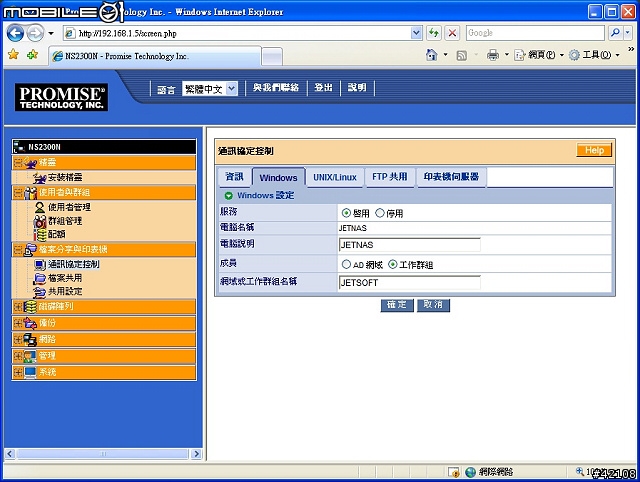Select 工作群組 membership radio
Image resolution: width=640 pixels, height=482 pixels.
[x=392, y=264]
